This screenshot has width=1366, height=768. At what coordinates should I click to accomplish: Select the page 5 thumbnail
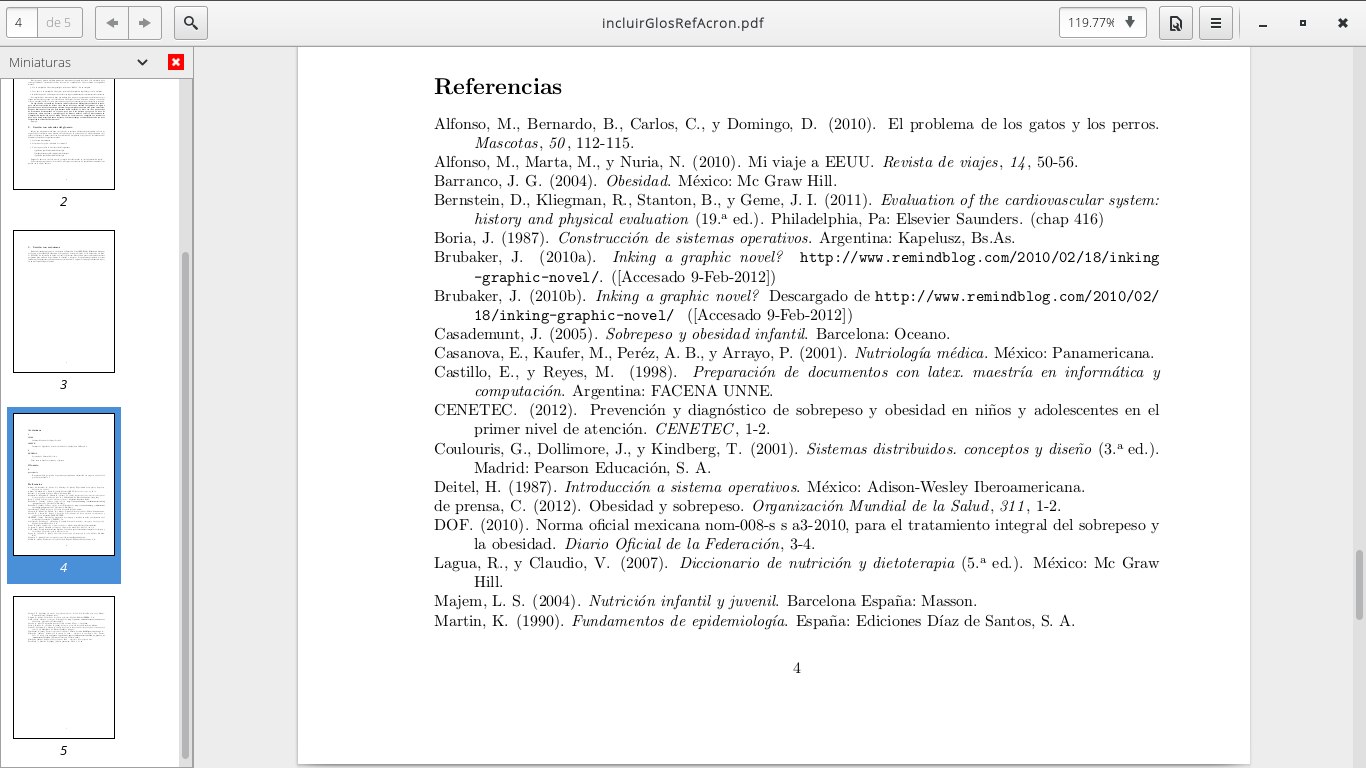[64, 667]
